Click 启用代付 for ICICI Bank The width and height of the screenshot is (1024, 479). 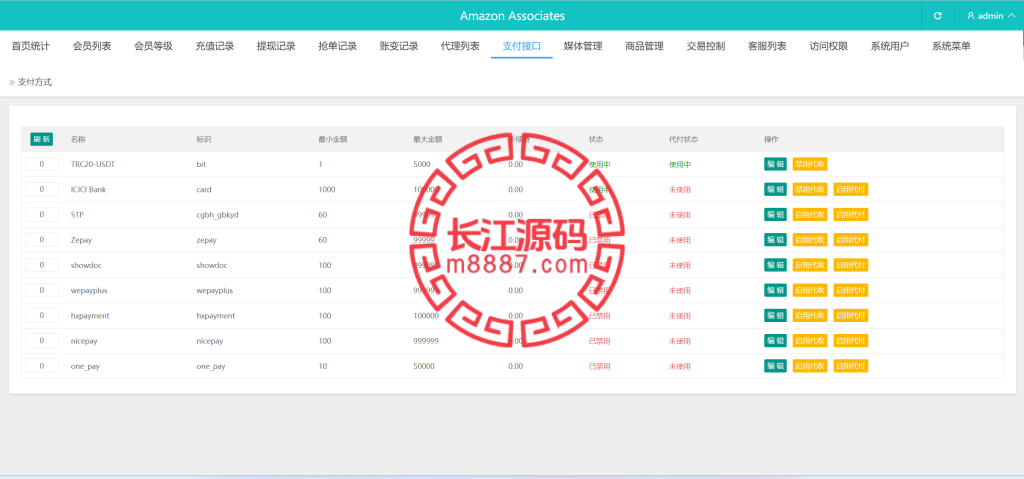[851, 190]
